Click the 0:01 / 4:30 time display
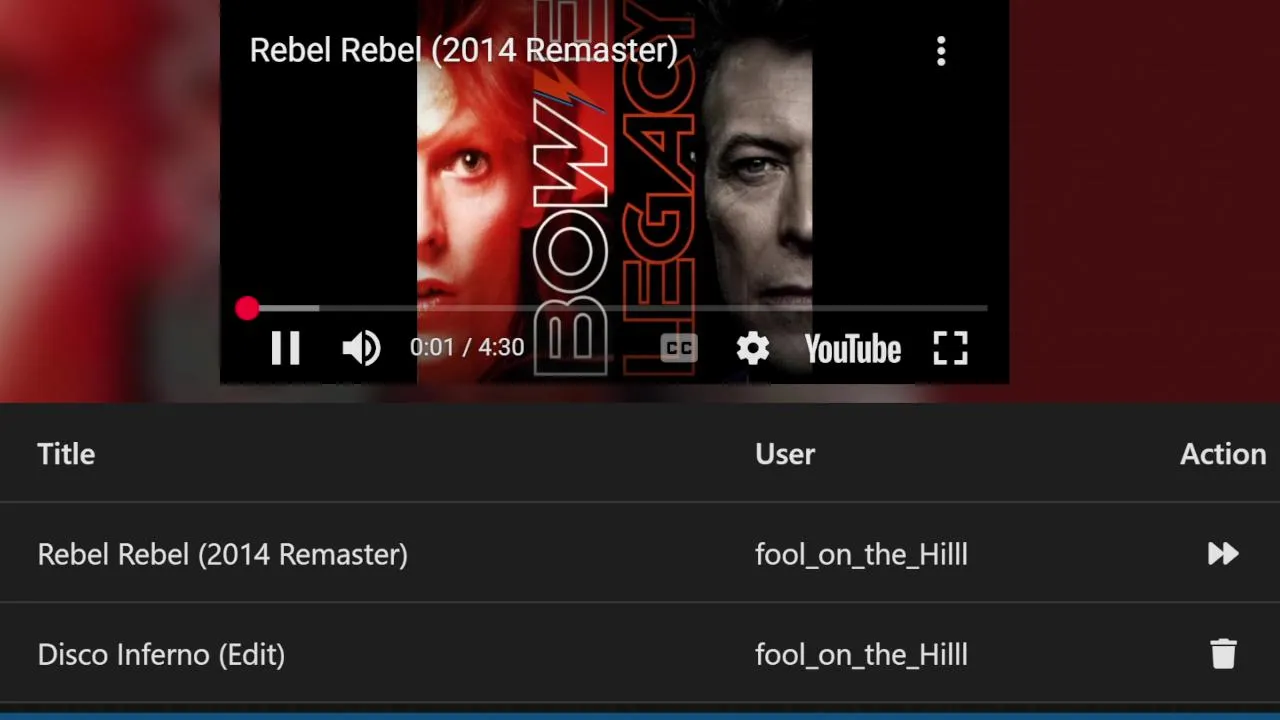1280x720 pixels. coord(466,347)
